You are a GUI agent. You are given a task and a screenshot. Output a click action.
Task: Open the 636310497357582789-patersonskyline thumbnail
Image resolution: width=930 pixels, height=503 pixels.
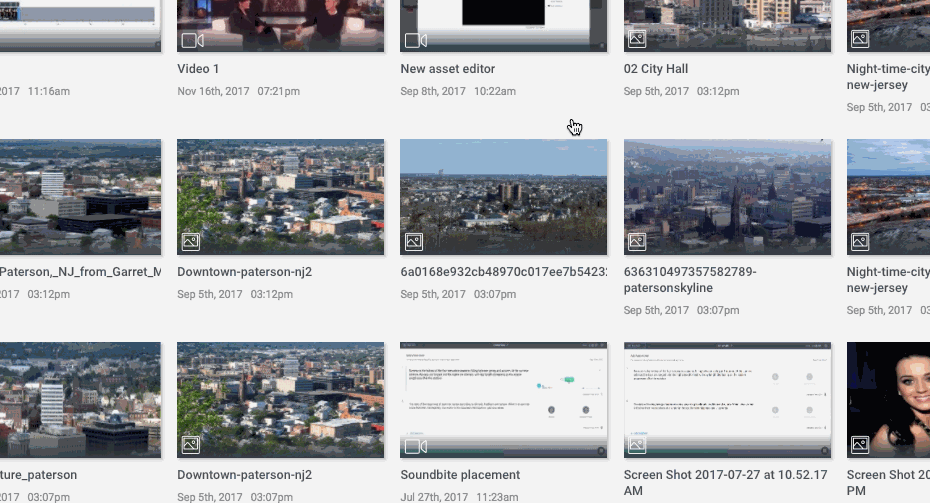click(x=727, y=197)
